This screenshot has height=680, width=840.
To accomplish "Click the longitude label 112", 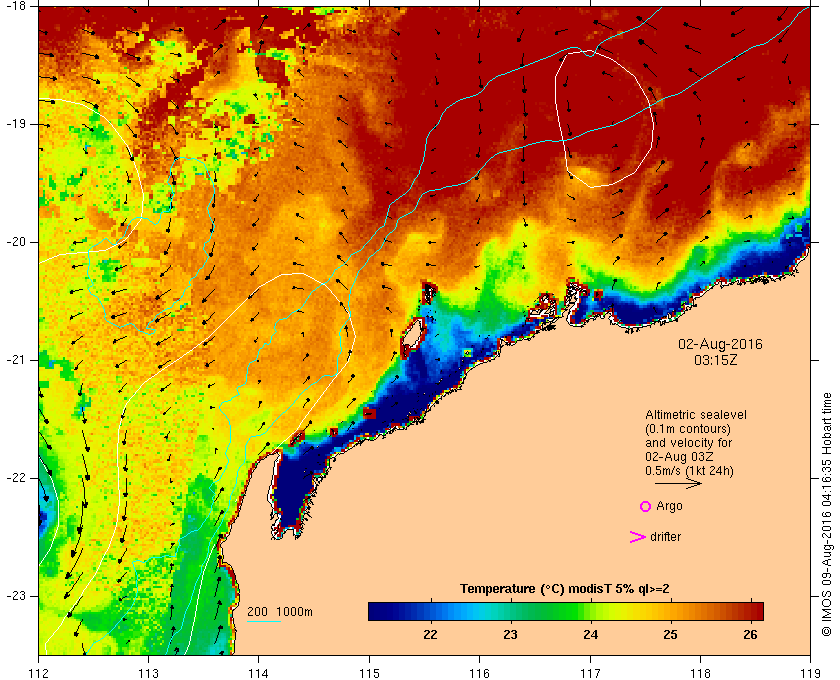I will 38,672.
